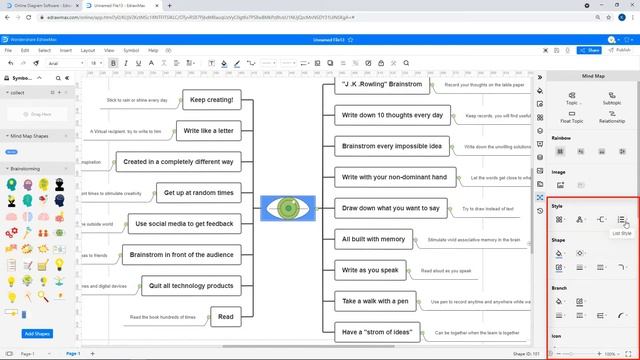This screenshot has width=640, height=360.
Task: Open Branch curve style option
Action: coord(621,316)
